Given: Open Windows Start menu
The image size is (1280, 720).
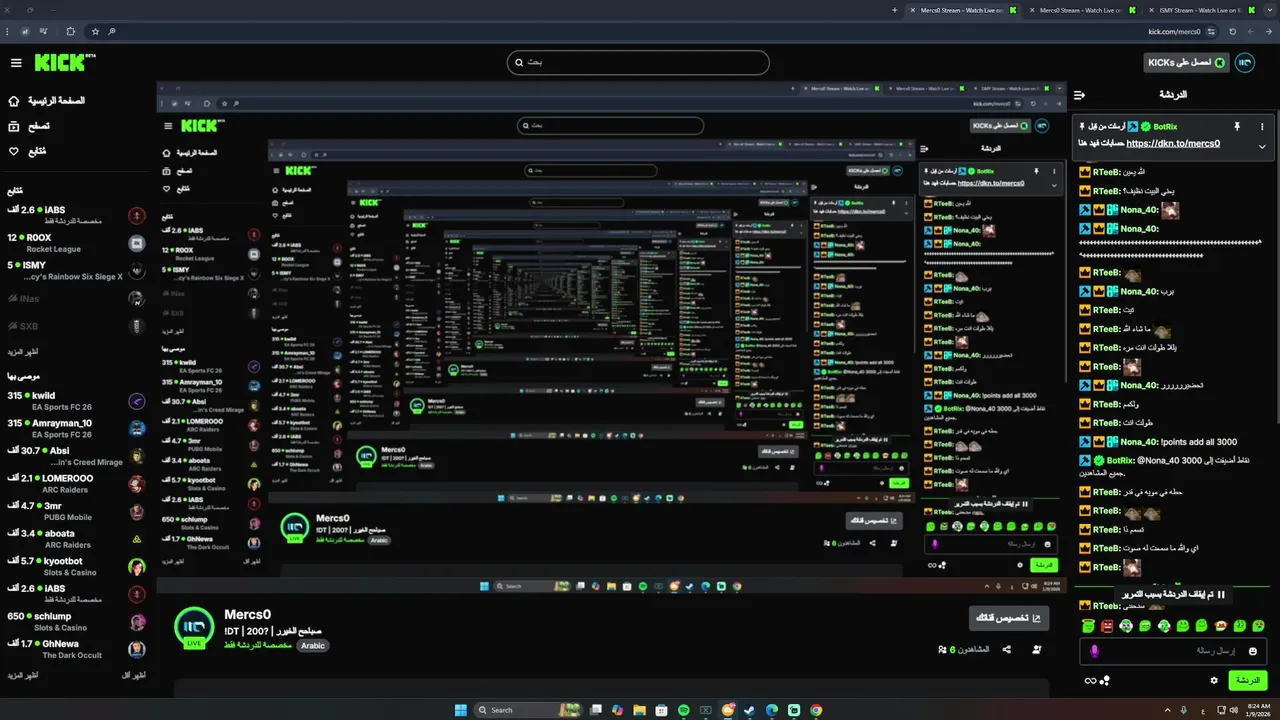Looking at the screenshot, I should pyautogui.click(x=460, y=710).
